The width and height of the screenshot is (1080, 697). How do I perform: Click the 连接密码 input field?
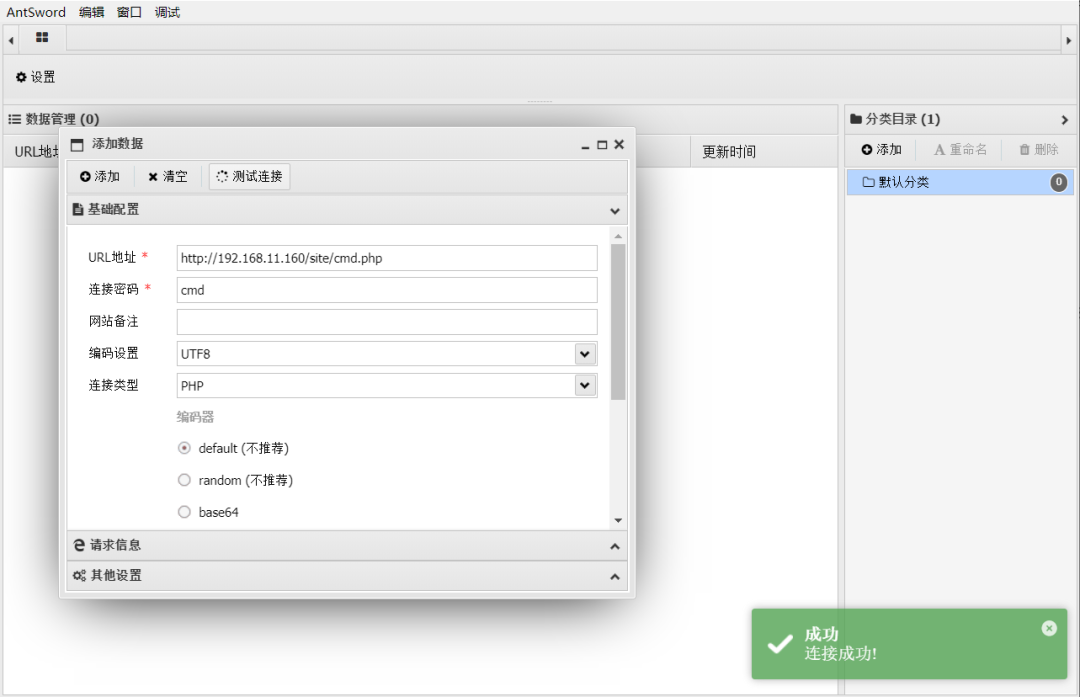point(386,290)
